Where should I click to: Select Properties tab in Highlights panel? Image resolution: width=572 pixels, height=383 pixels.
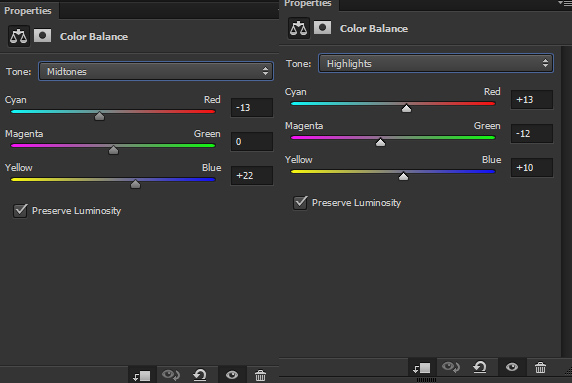(x=308, y=4)
